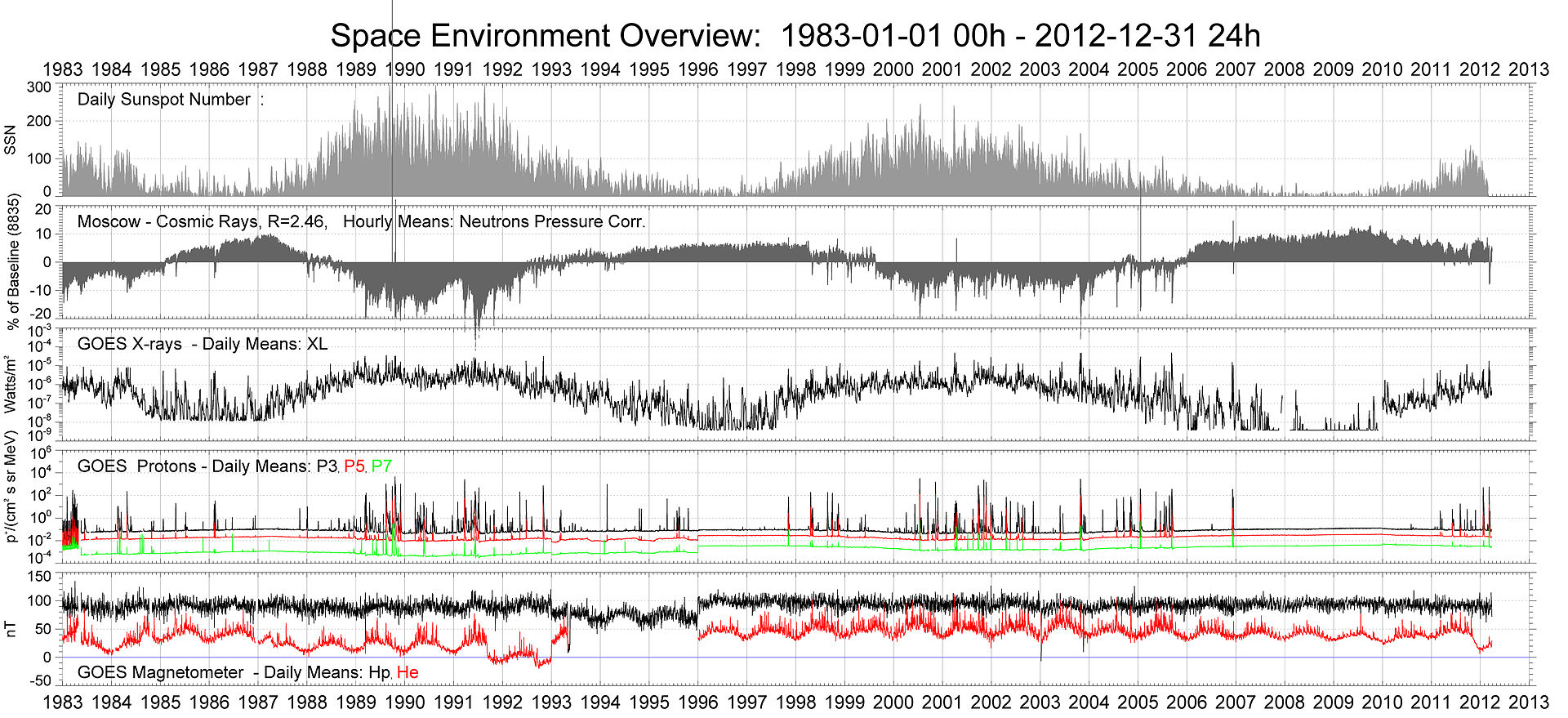Screen dimensions: 1568x718
Task: Select 2003 on the top year axis
Action: 1040,69
